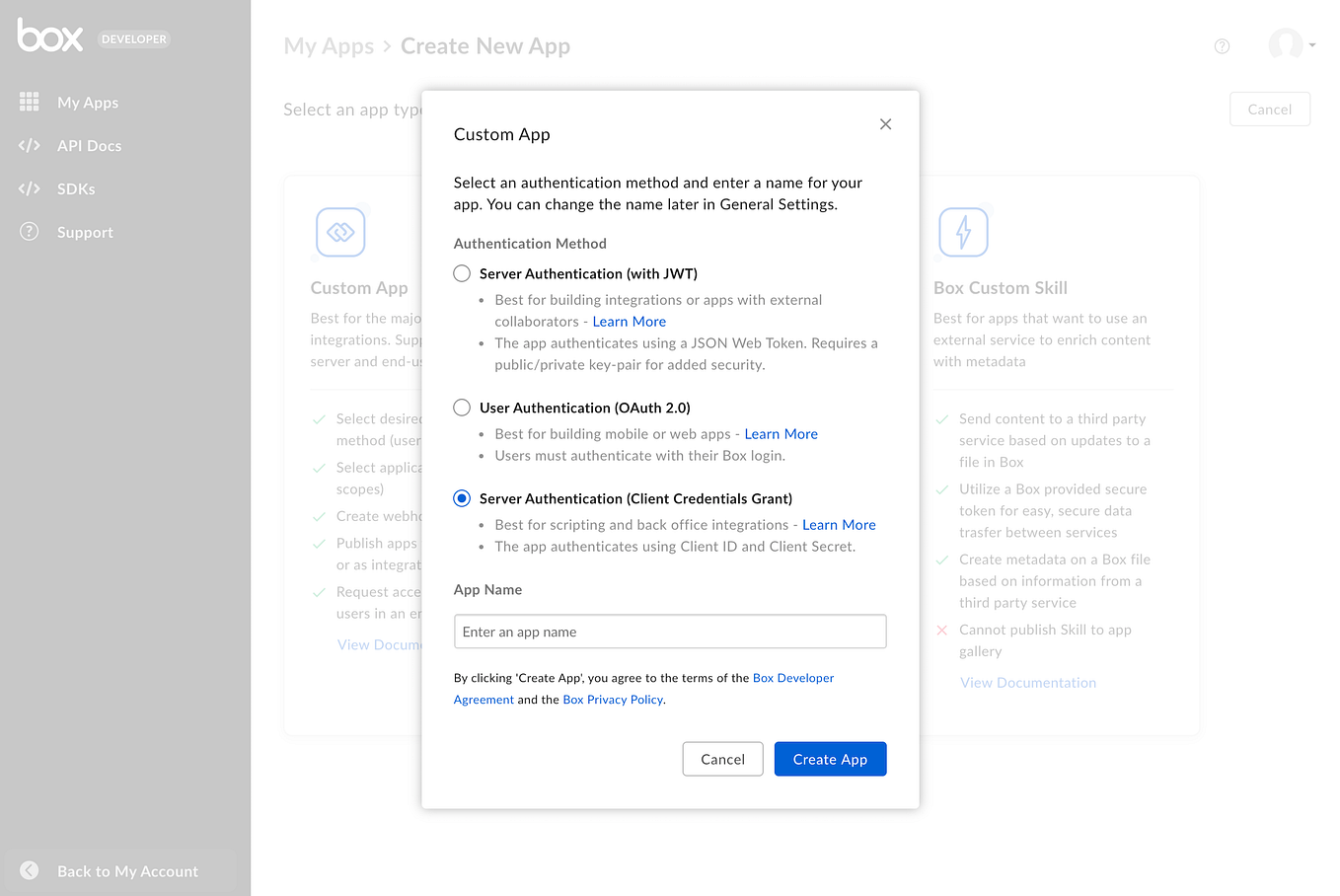
Task: Click the Custom App card icon
Action: pos(340,232)
